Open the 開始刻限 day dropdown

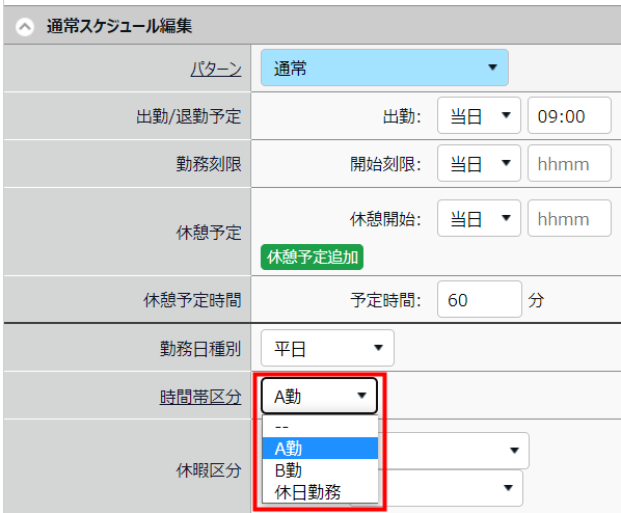(x=478, y=164)
